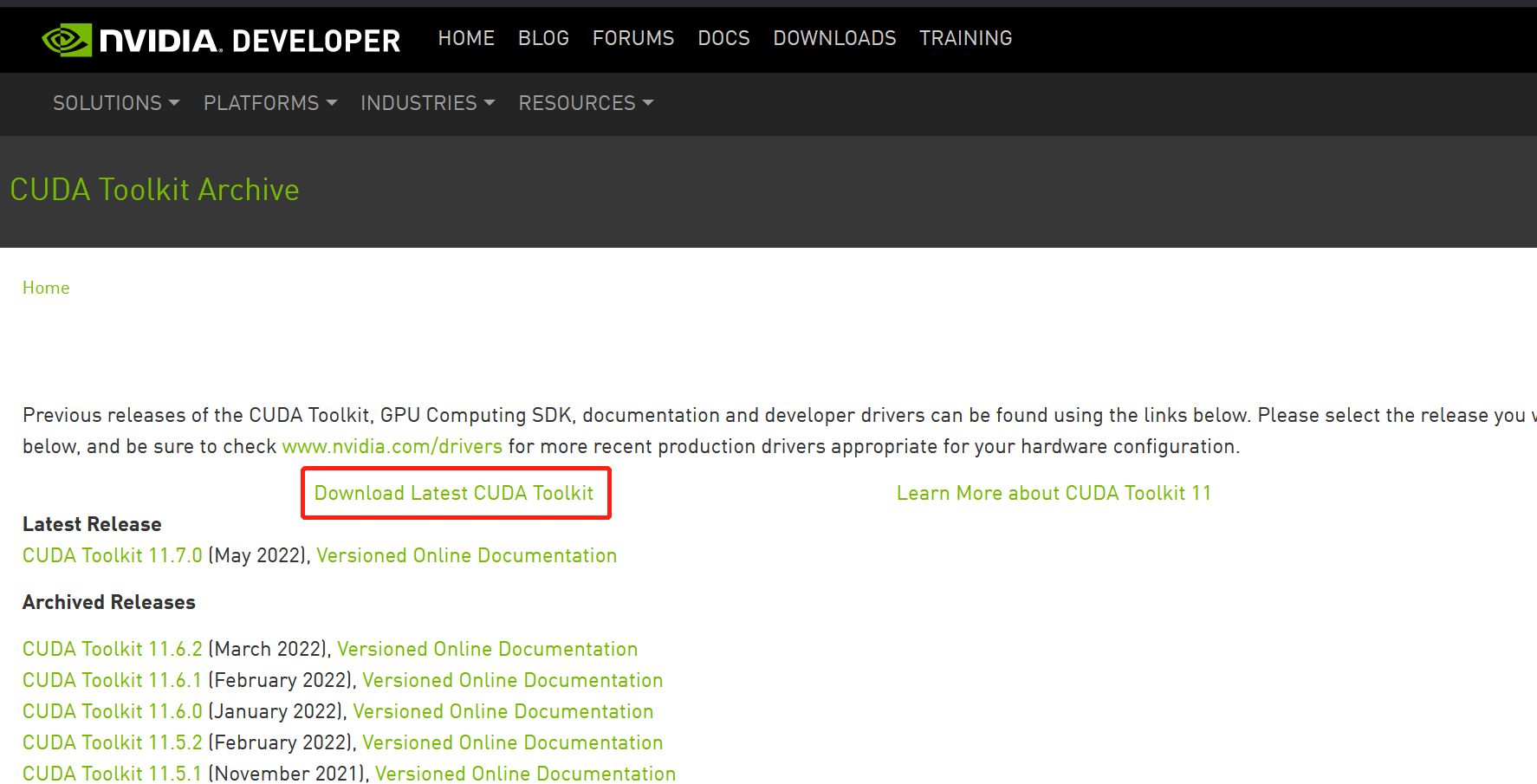Open CUDA Toolkit 11.7.0 release link
The height and width of the screenshot is (784, 1537).
click(x=113, y=555)
